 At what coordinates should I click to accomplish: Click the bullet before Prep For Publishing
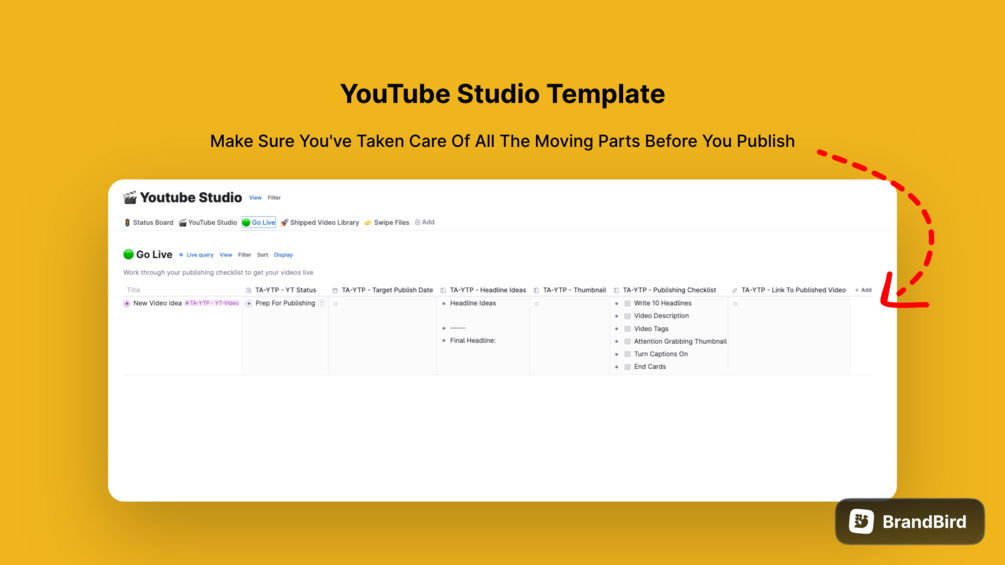pos(249,304)
